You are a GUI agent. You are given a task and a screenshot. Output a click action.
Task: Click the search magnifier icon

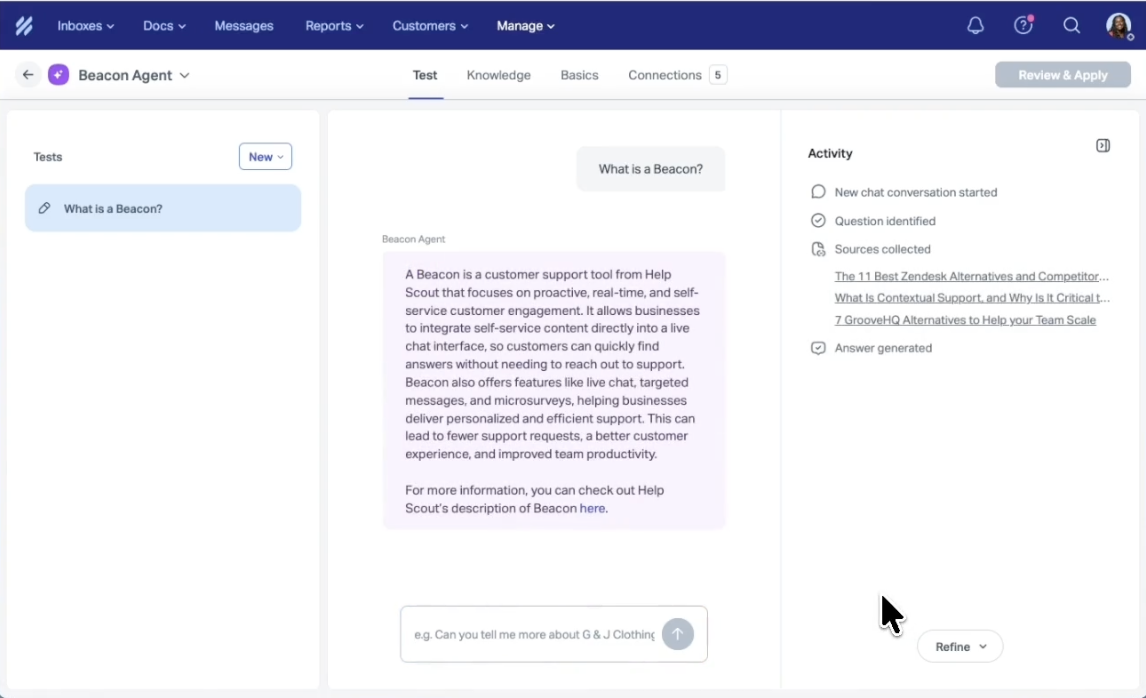[x=1071, y=26]
